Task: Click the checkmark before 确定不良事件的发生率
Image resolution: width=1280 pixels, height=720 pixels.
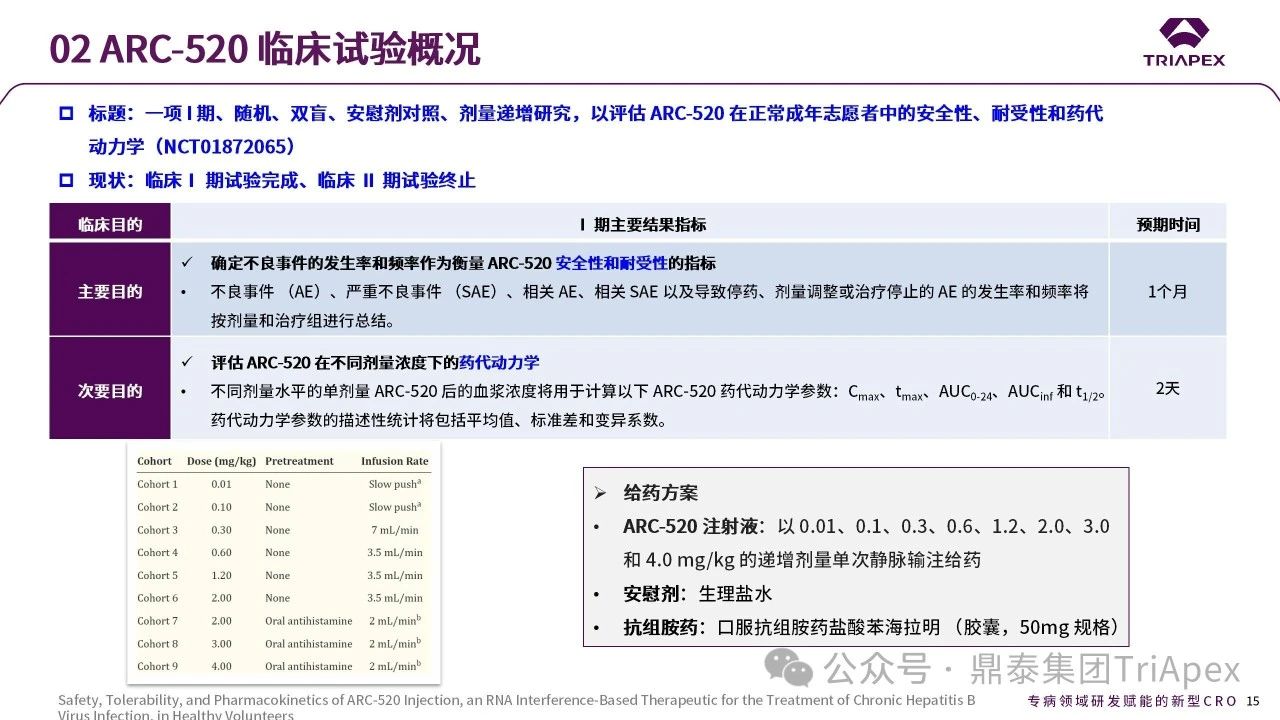Action: 186,263
